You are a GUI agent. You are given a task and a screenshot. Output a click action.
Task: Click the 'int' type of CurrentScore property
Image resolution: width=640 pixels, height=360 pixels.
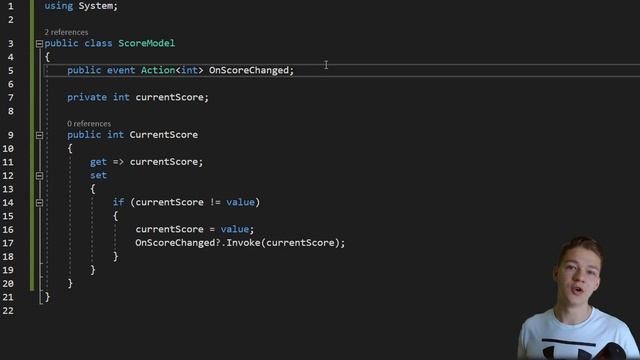pyautogui.click(x=116, y=135)
